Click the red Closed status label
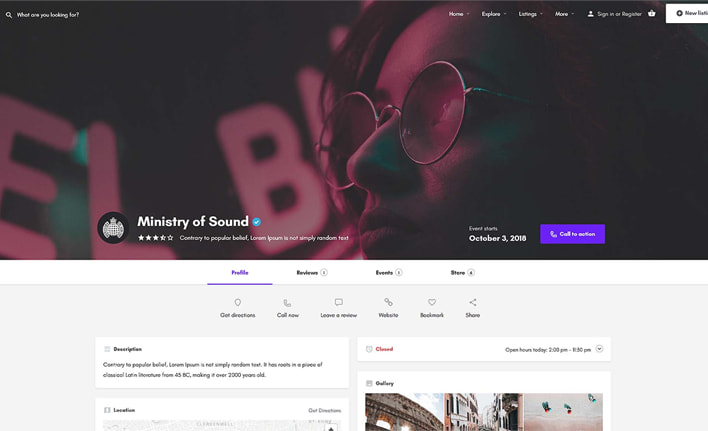This screenshot has height=431, width=708. [384, 349]
